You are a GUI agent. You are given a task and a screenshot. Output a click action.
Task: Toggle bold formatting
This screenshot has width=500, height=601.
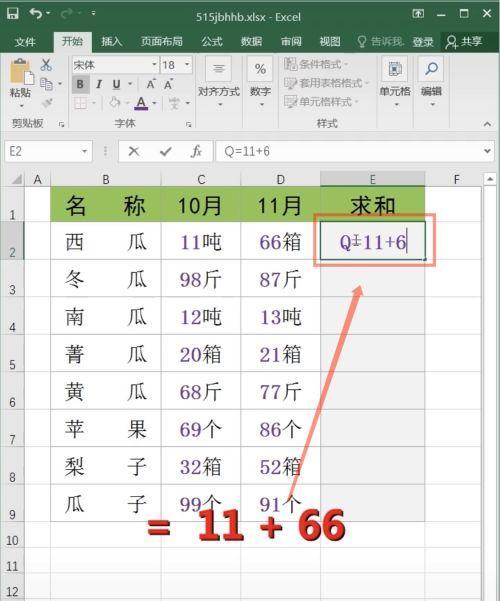point(80,84)
